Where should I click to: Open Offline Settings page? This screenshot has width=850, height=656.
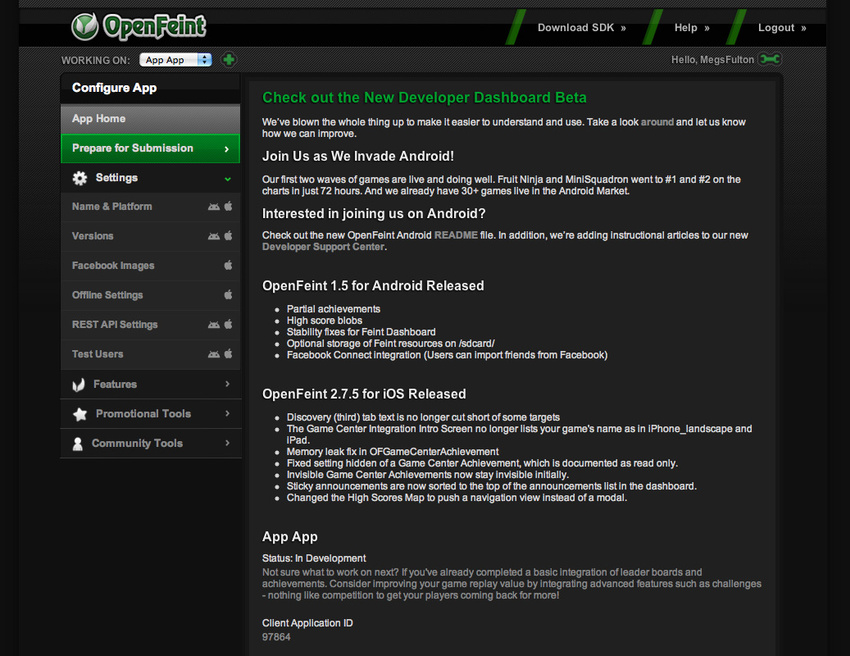click(150, 295)
